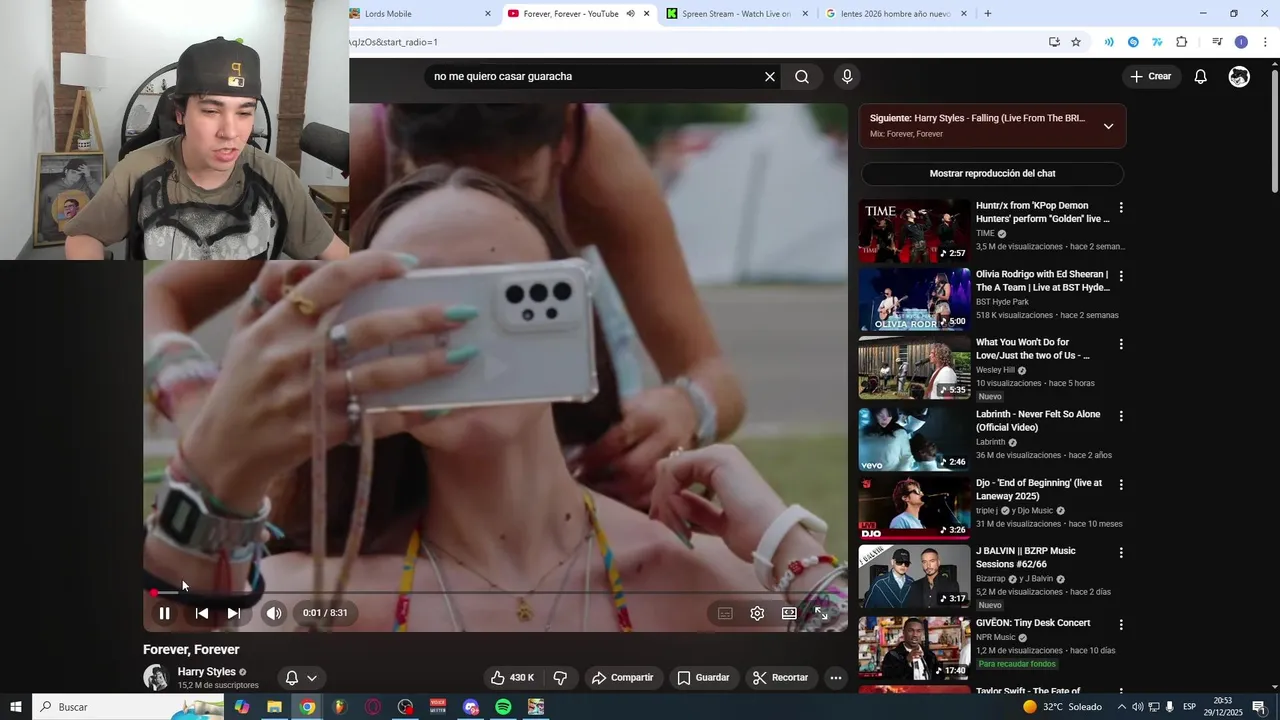Seek on the red video progress bar
This screenshot has height=720, width=1280.
tap(495, 593)
